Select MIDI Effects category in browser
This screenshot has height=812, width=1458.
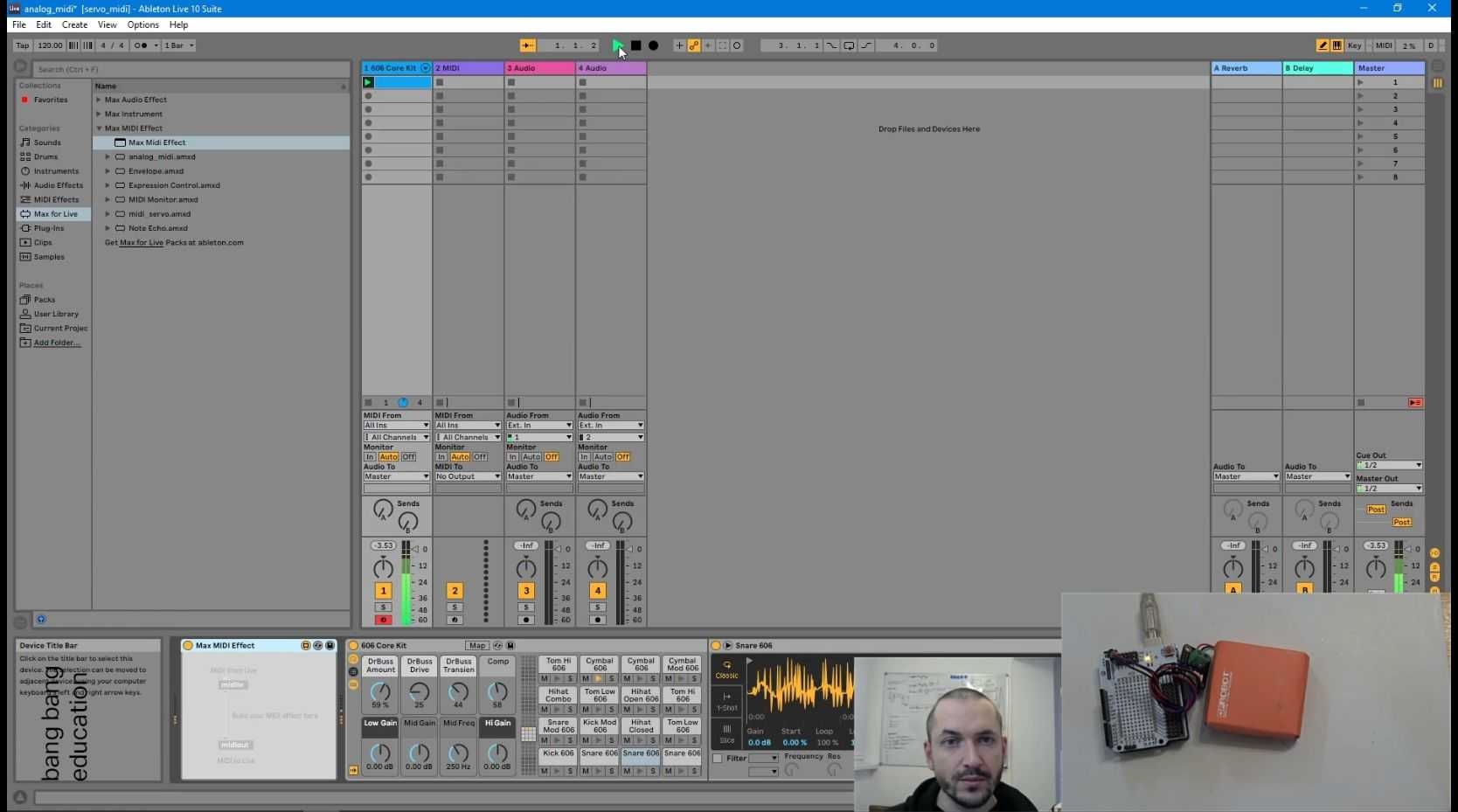point(56,199)
